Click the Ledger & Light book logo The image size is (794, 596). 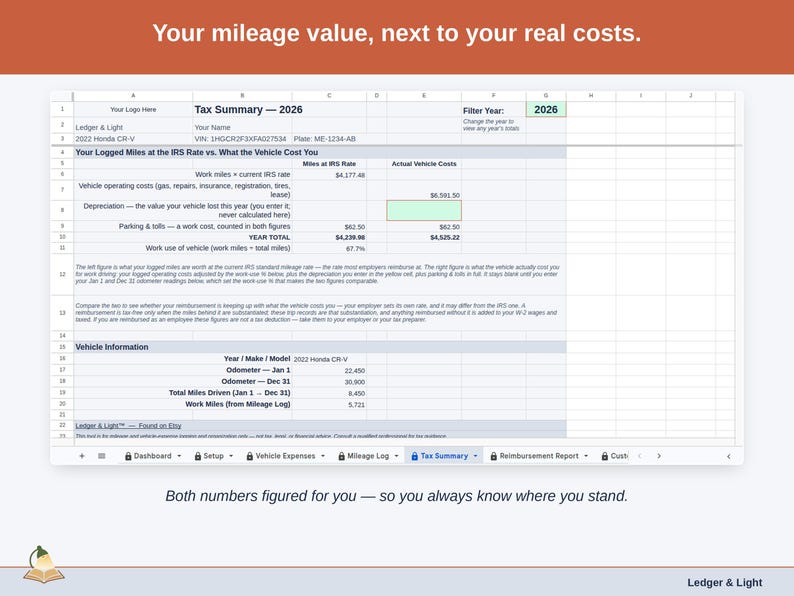(43, 565)
